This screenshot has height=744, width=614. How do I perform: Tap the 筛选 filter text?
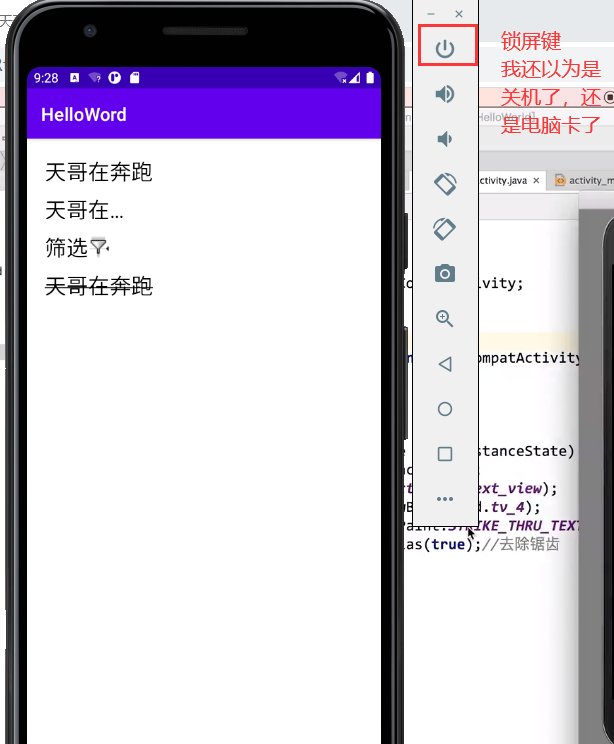[x=66, y=248]
